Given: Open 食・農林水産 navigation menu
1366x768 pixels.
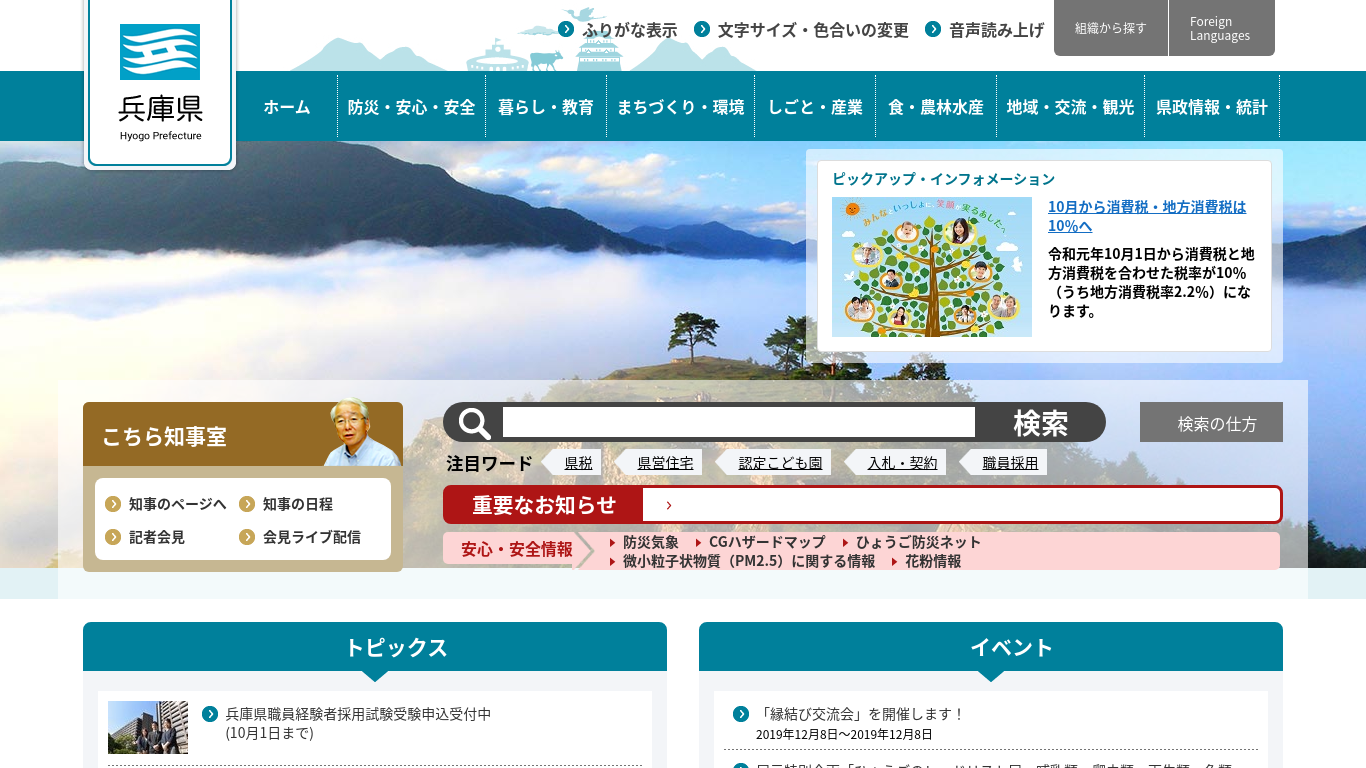Looking at the screenshot, I should tap(936, 107).
